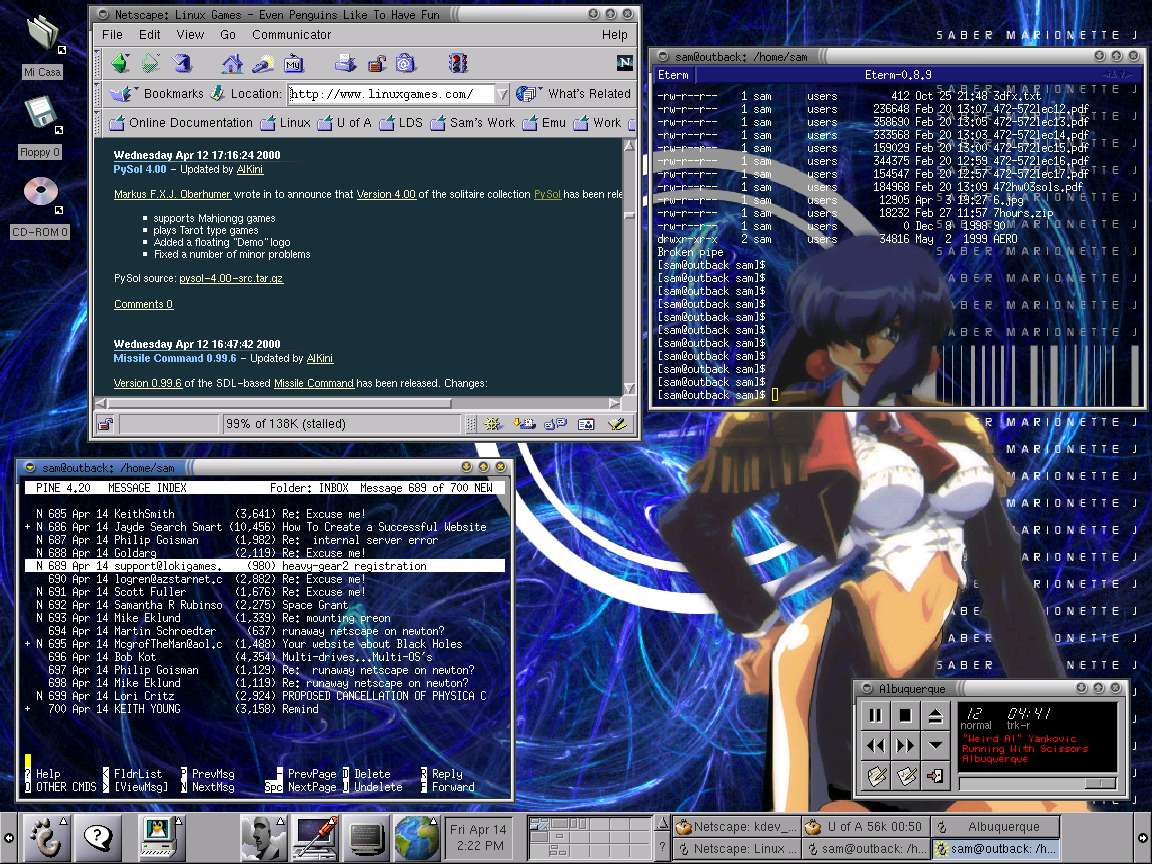Skip to previous track in CD player
The image size is (1152, 864).
(876, 745)
